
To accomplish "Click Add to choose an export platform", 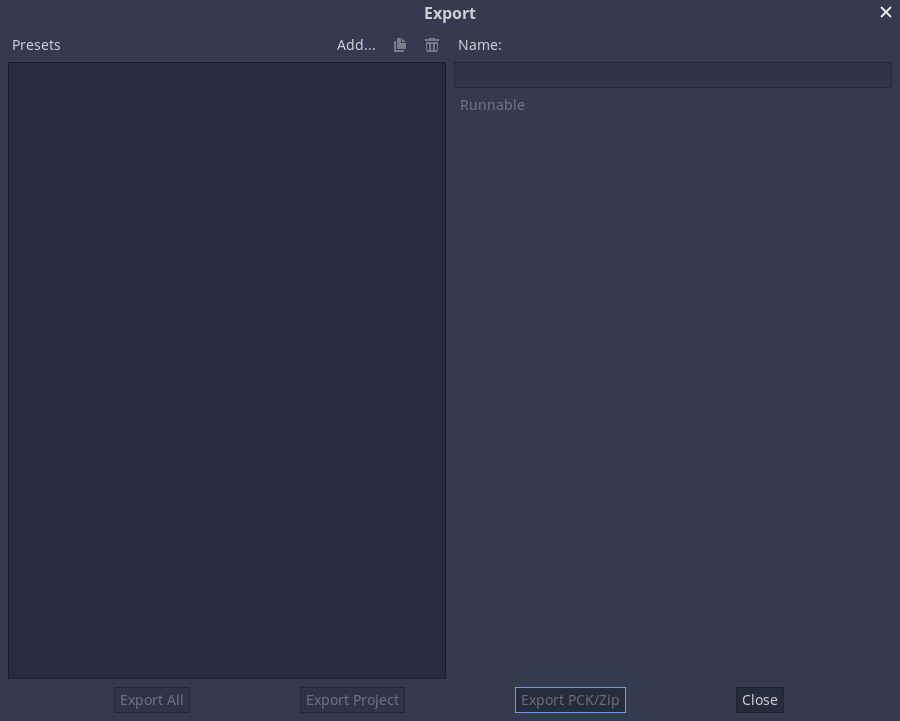I will tap(356, 45).
